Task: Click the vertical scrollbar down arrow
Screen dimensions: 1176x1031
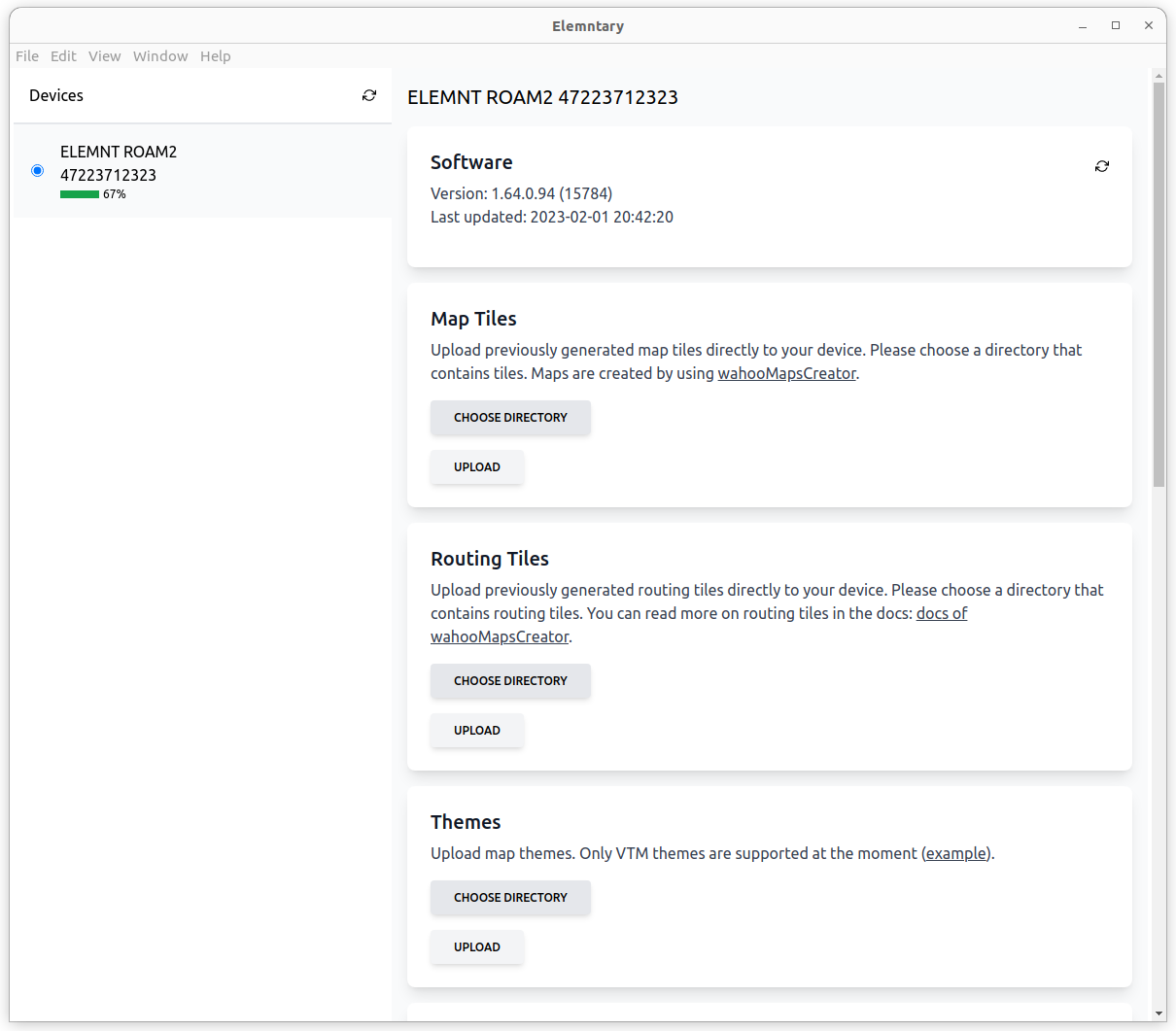Action: 1159,1014
